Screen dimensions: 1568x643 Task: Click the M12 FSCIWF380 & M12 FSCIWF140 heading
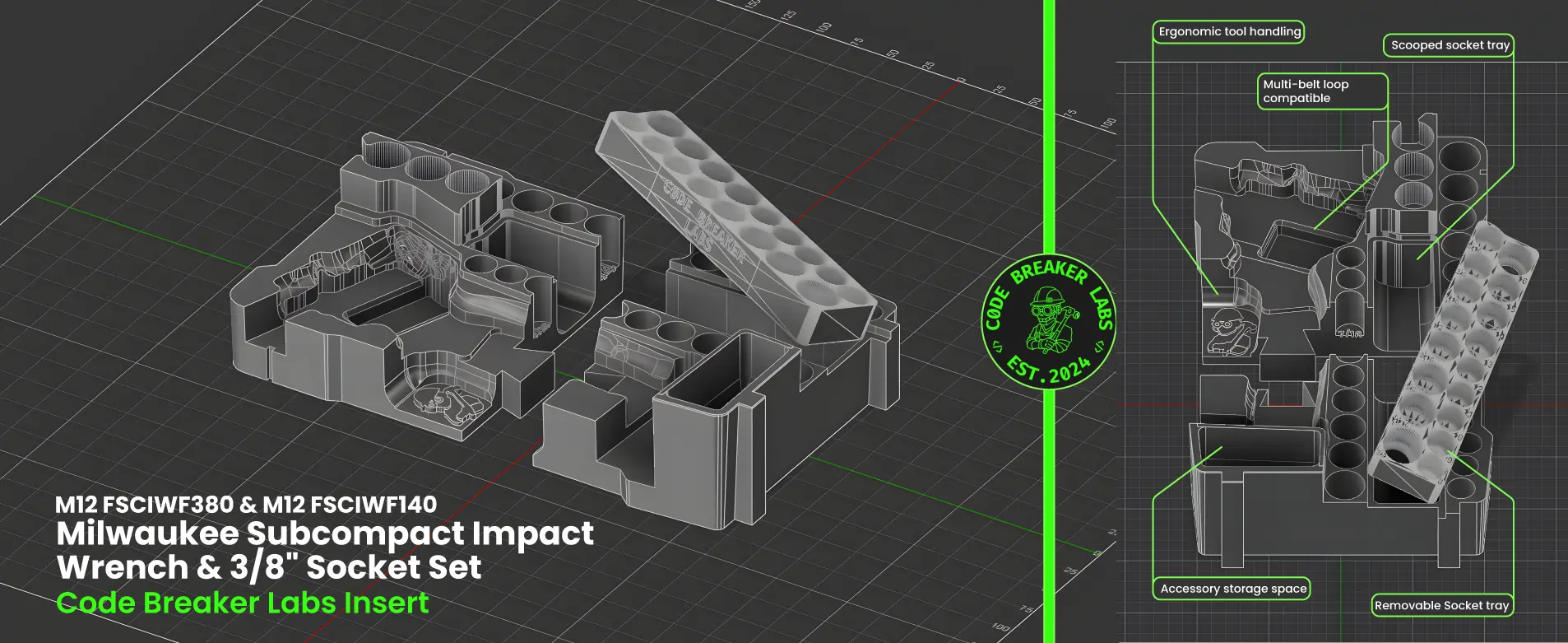point(246,504)
